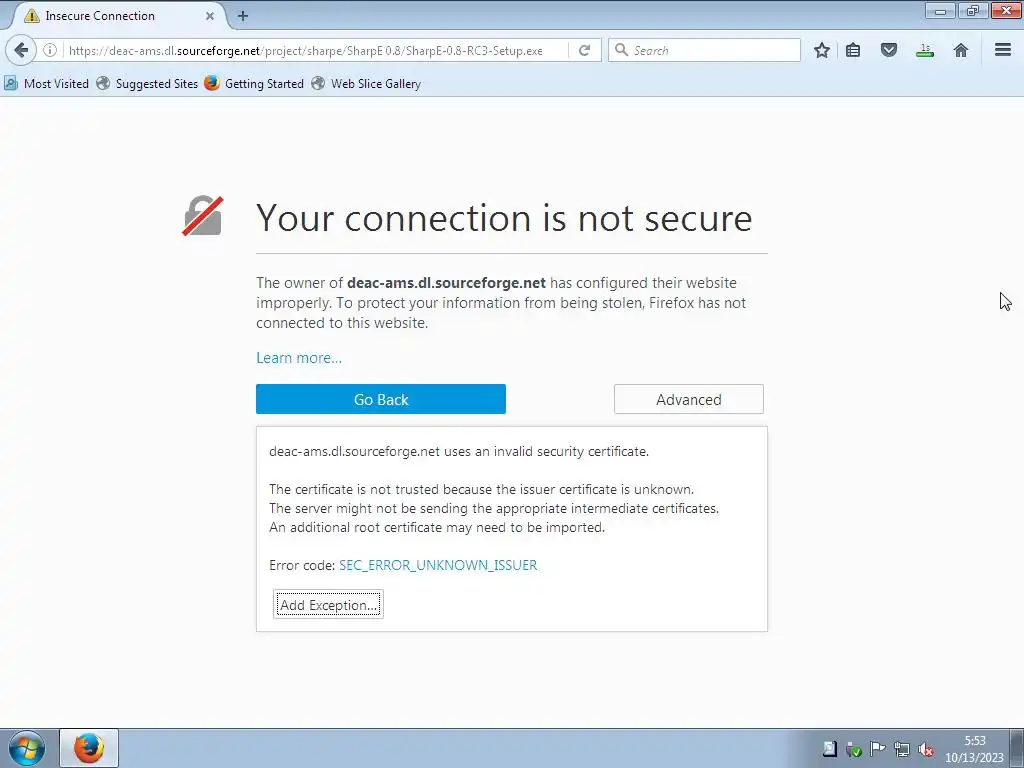Show bookmarks list icon
1024x768 pixels.
pos(853,50)
